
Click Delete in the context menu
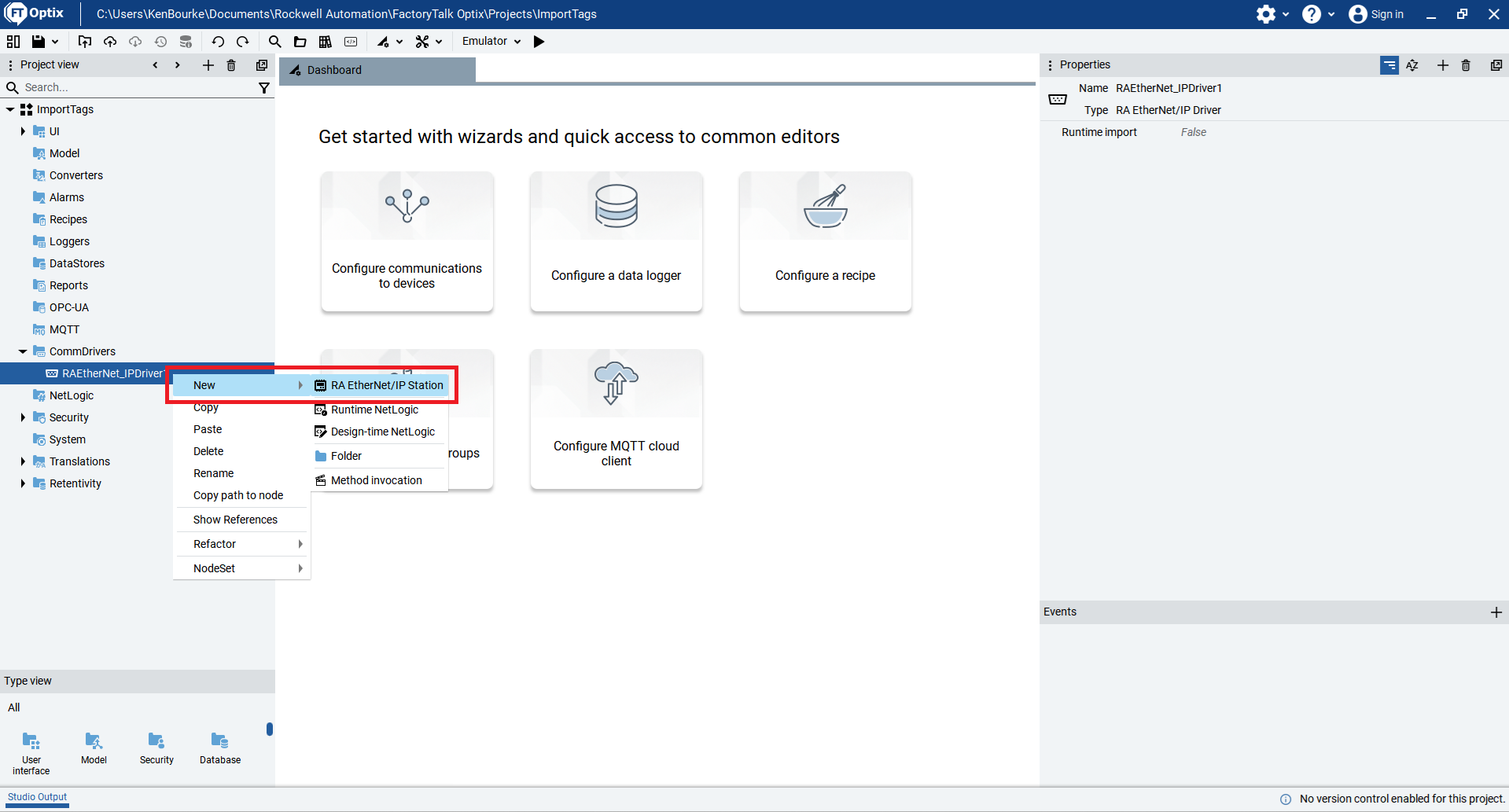tap(241, 451)
